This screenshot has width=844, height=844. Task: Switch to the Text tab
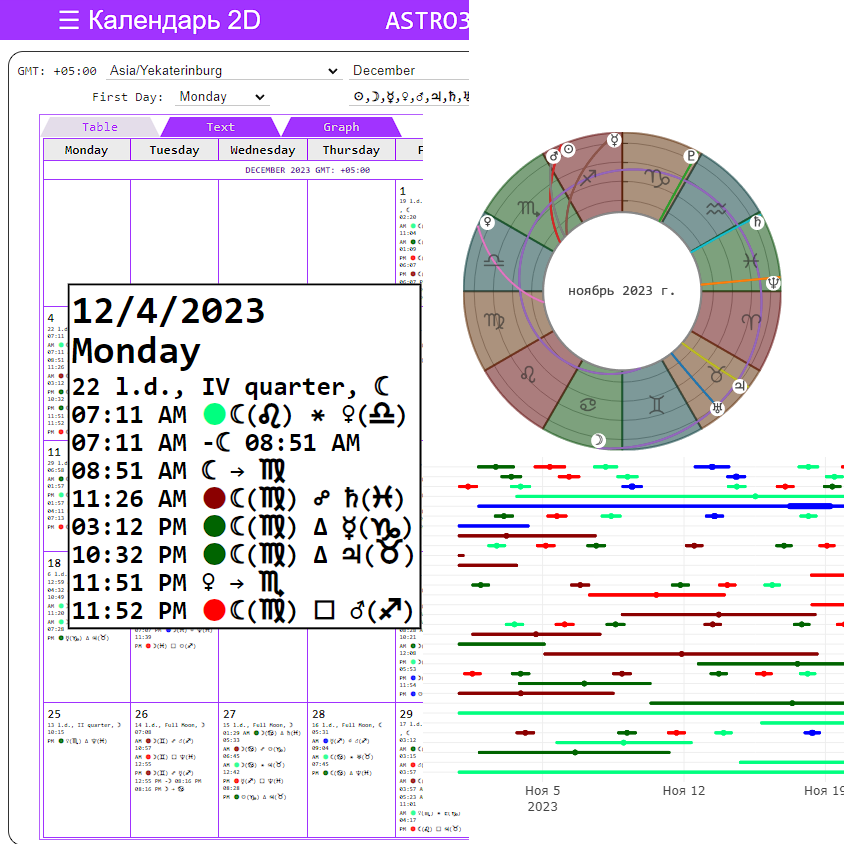pos(220,127)
